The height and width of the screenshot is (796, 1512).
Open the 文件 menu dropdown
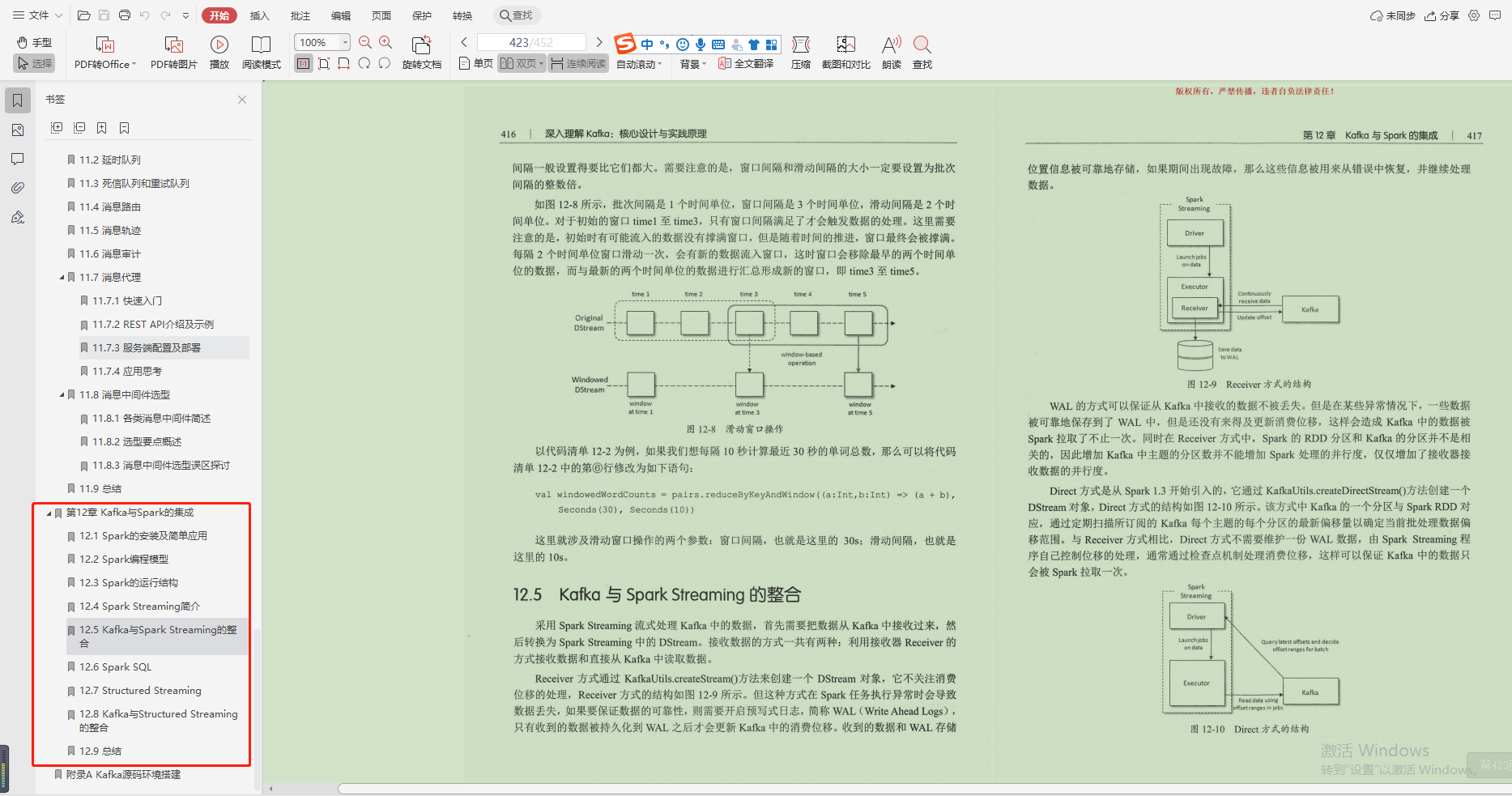[38, 15]
